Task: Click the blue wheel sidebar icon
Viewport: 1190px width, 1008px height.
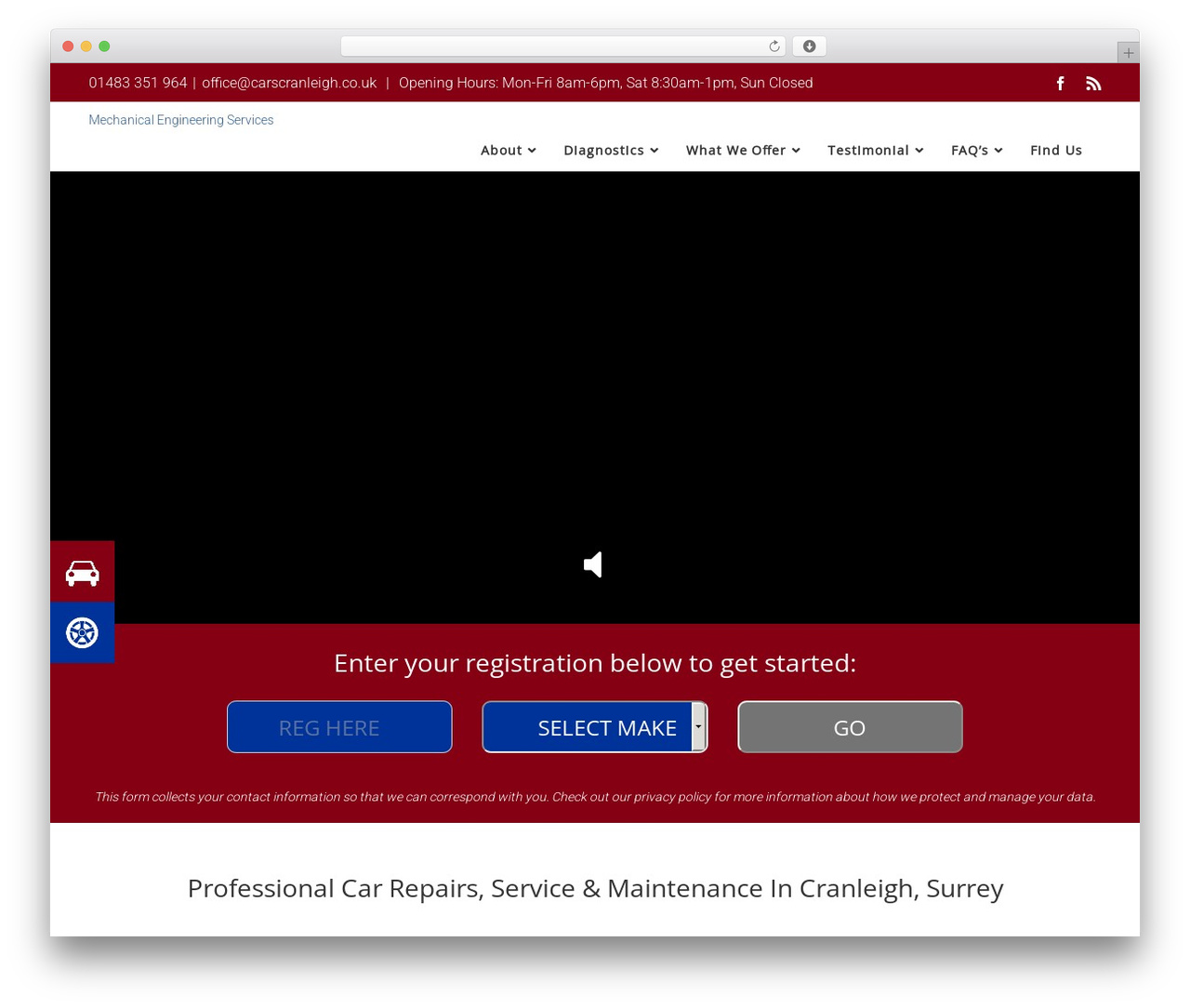Action: click(83, 633)
